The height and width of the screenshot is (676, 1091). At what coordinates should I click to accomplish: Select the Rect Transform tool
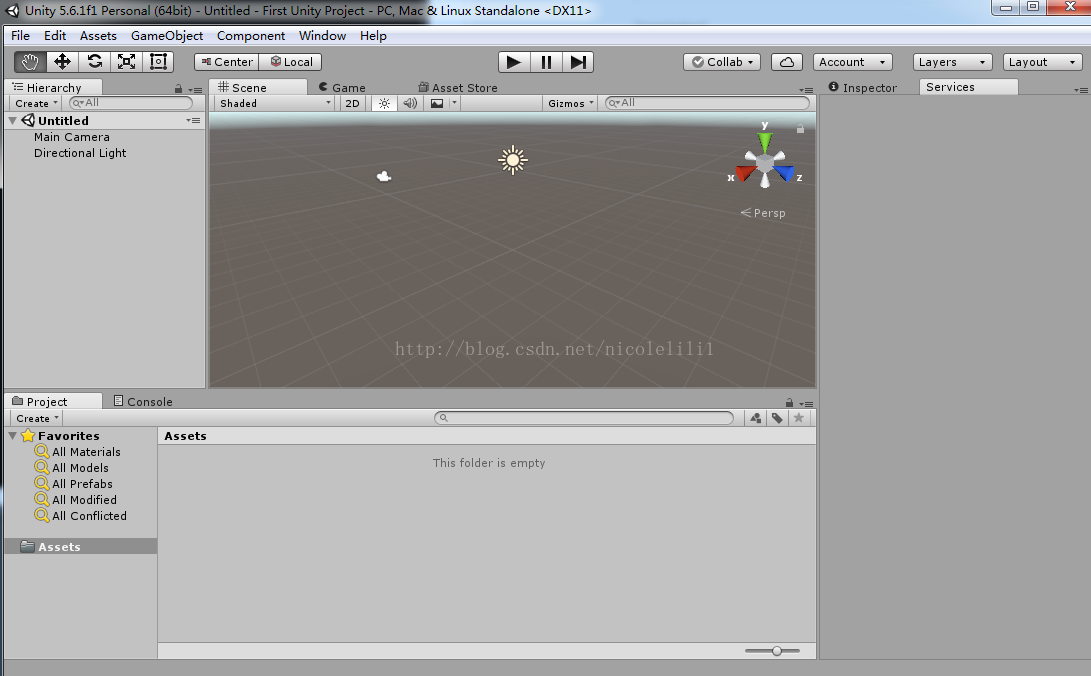158,62
